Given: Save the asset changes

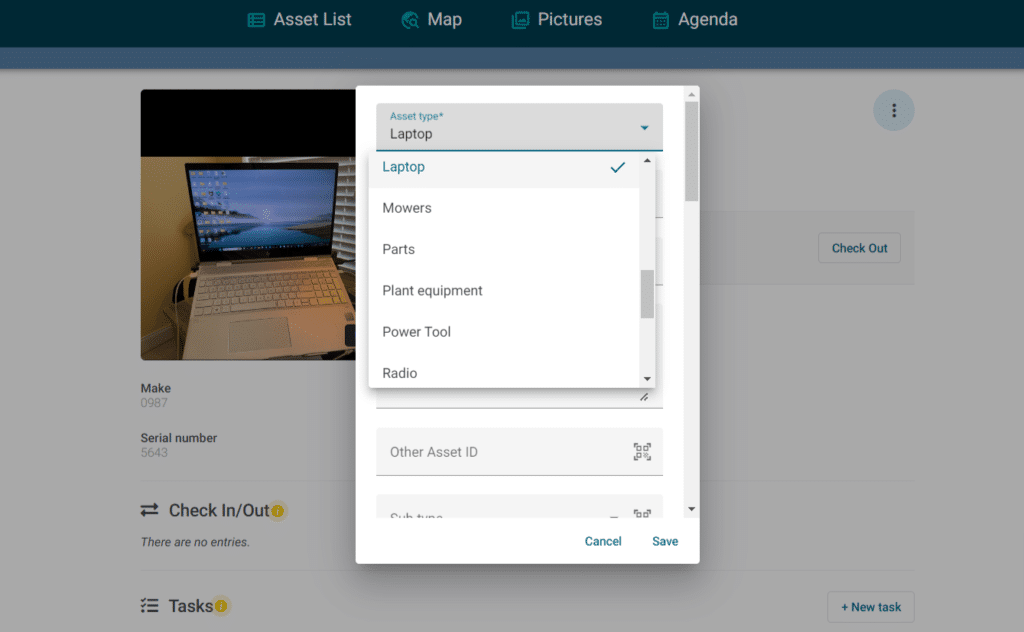Looking at the screenshot, I should point(665,541).
